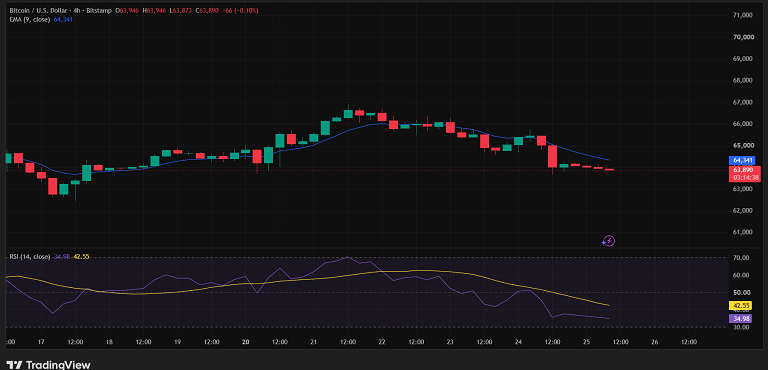768x370 pixels.
Task: Click date 22 on the time axis
Action: (x=382, y=342)
